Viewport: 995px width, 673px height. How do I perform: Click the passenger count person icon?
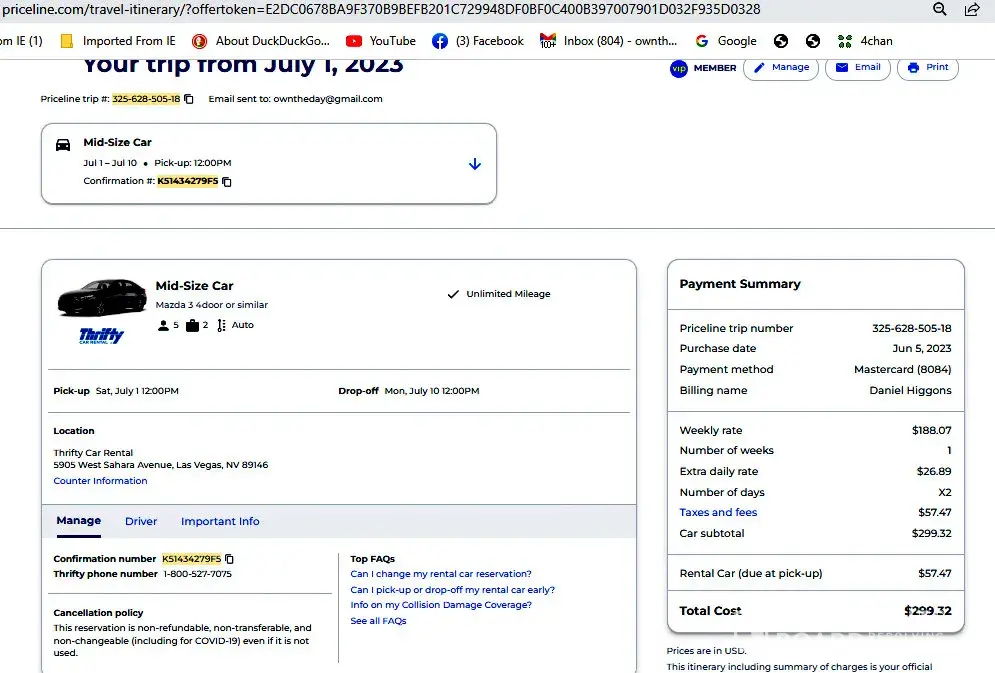pos(163,325)
